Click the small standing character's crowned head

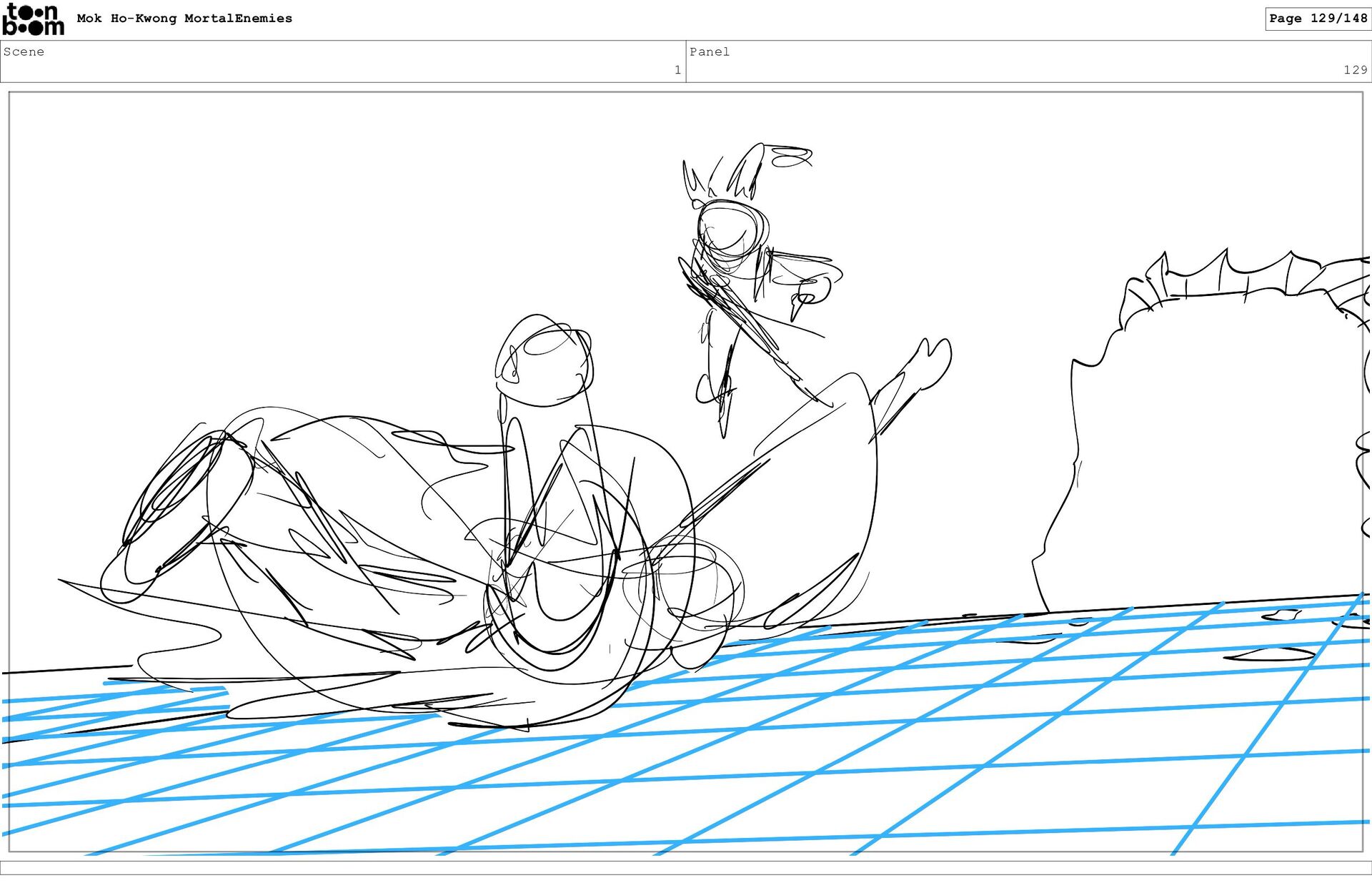click(730, 227)
